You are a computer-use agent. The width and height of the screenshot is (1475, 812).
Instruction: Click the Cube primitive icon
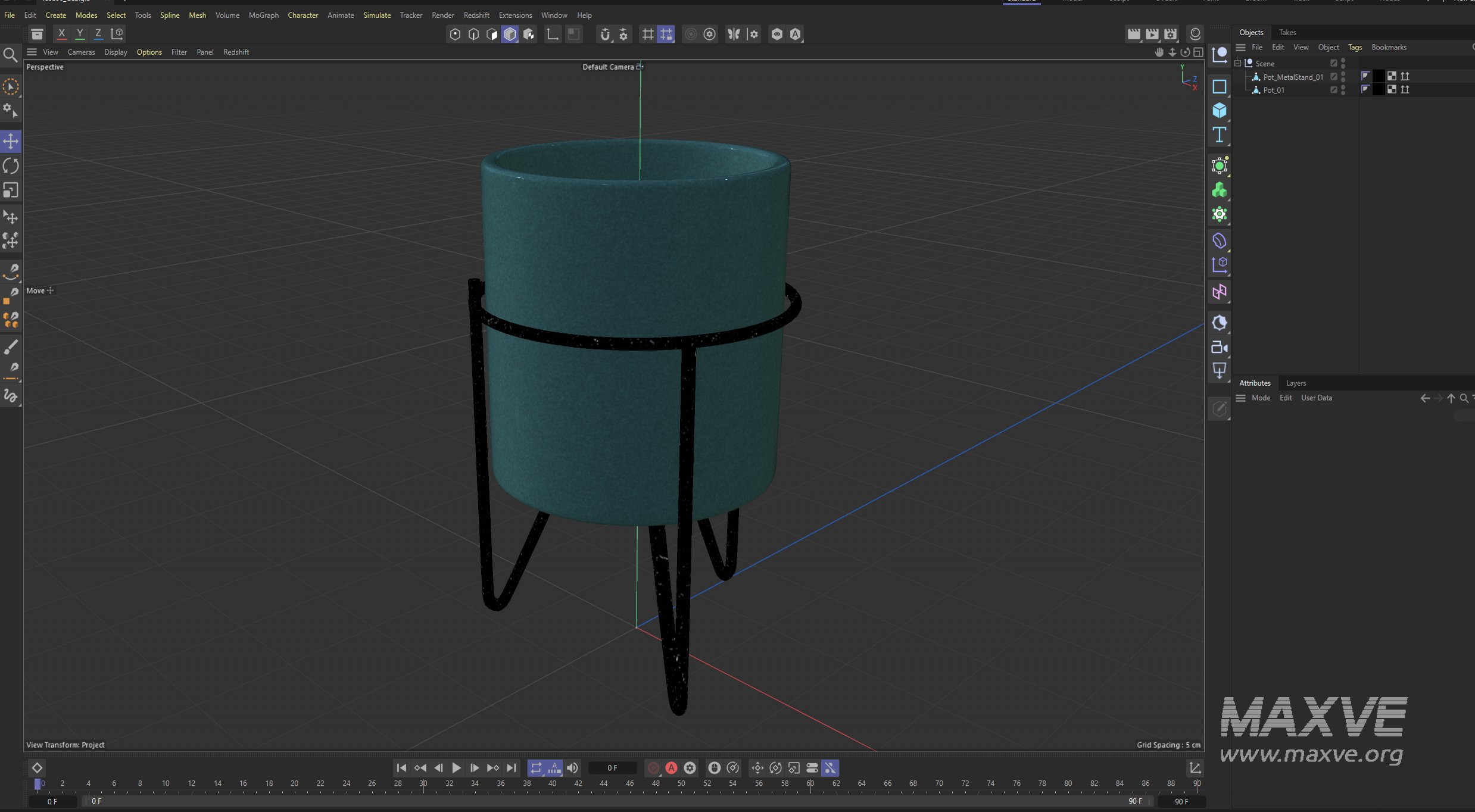point(1219,110)
